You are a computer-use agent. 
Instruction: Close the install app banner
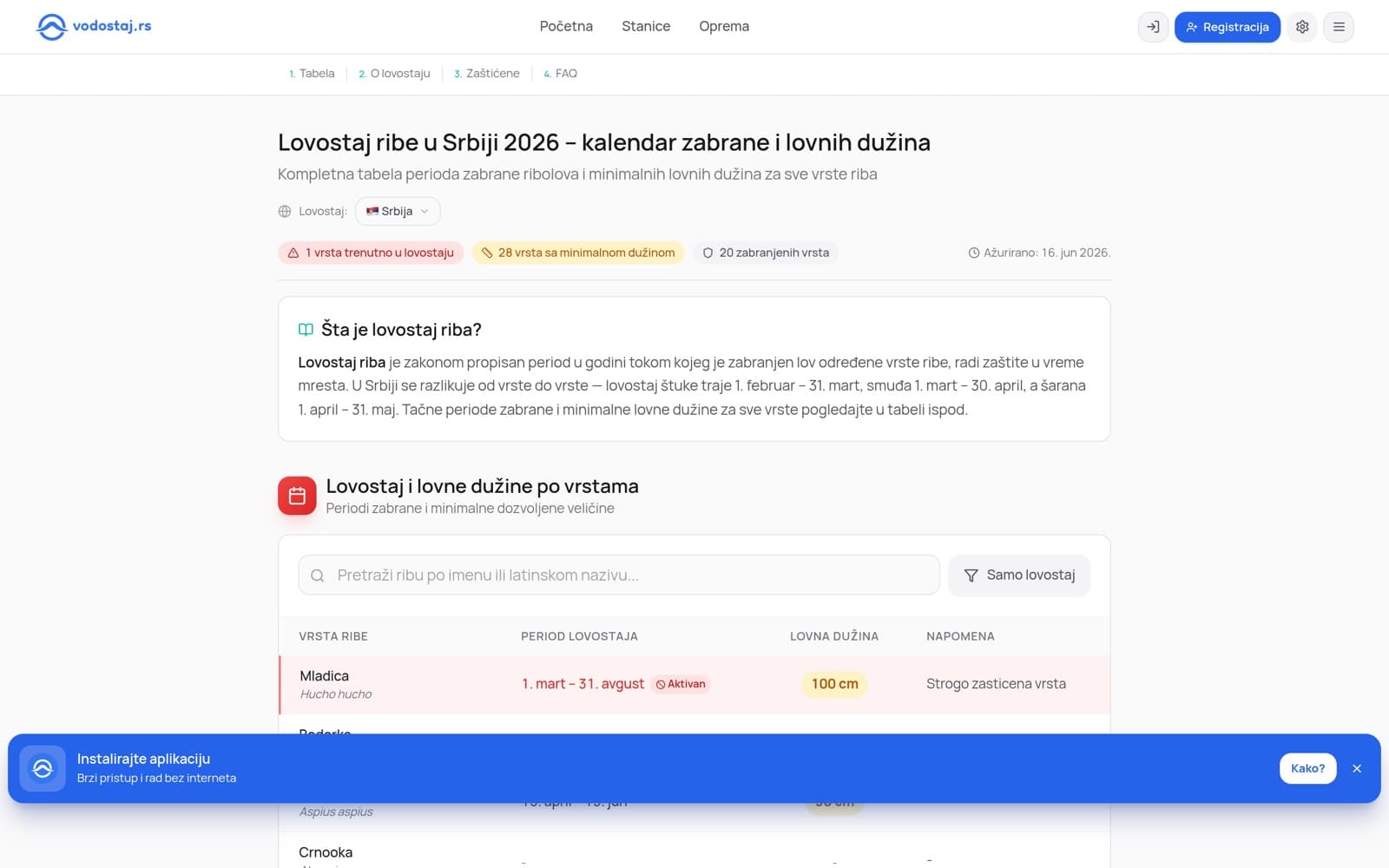coord(1357,768)
